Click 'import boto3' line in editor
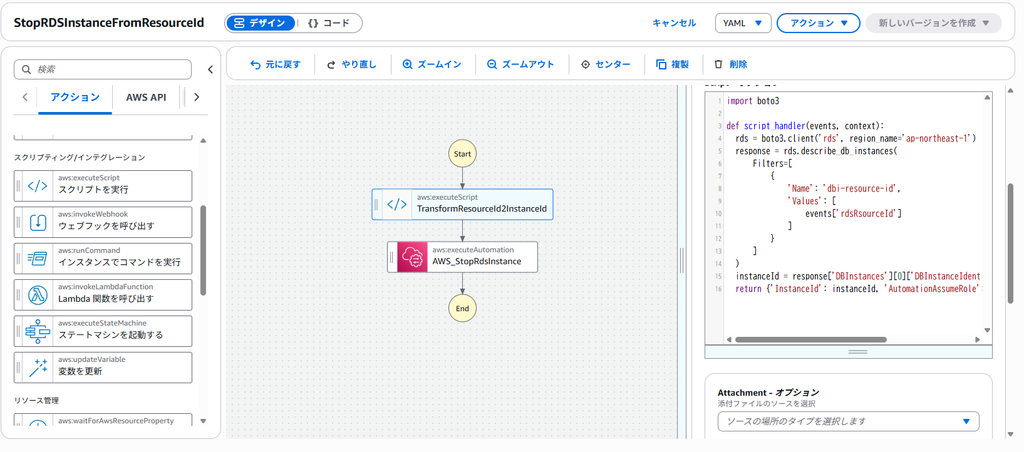The image size is (1024, 452). click(x=753, y=101)
